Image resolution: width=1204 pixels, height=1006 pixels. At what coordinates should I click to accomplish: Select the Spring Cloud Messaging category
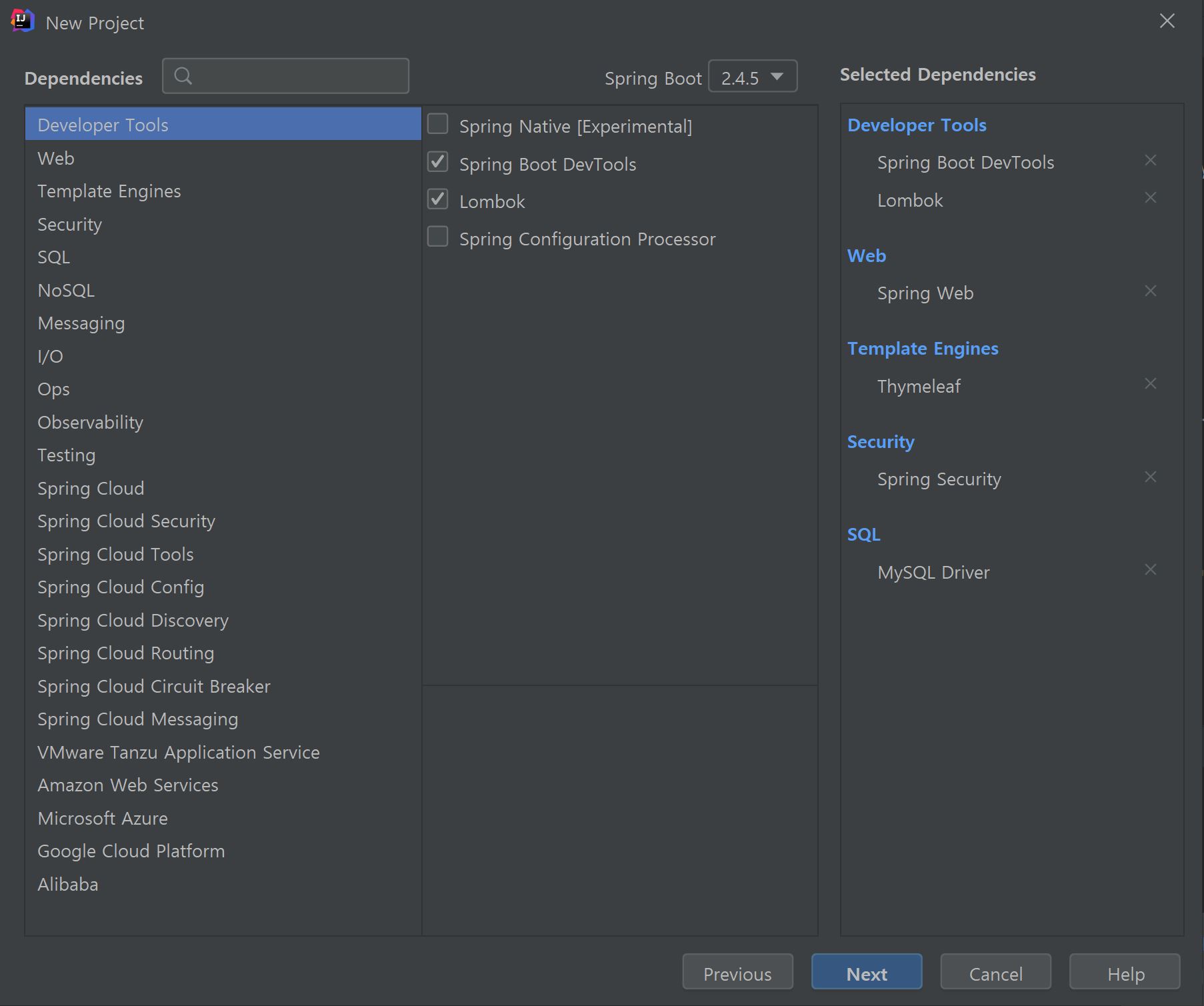[x=223, y=719]
